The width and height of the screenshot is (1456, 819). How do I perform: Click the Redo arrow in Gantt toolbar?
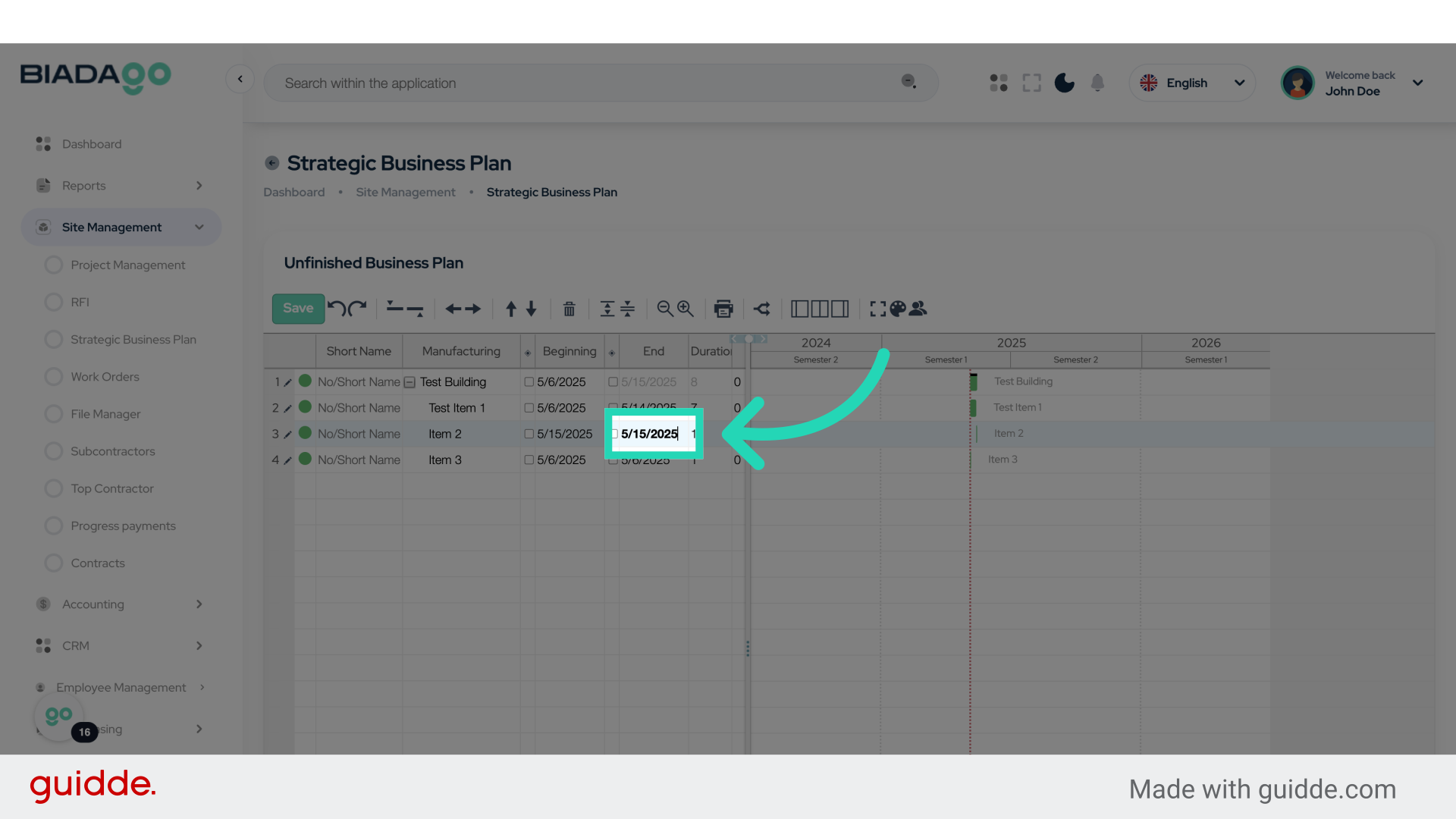pyautogui.click(x=358, y=308)
